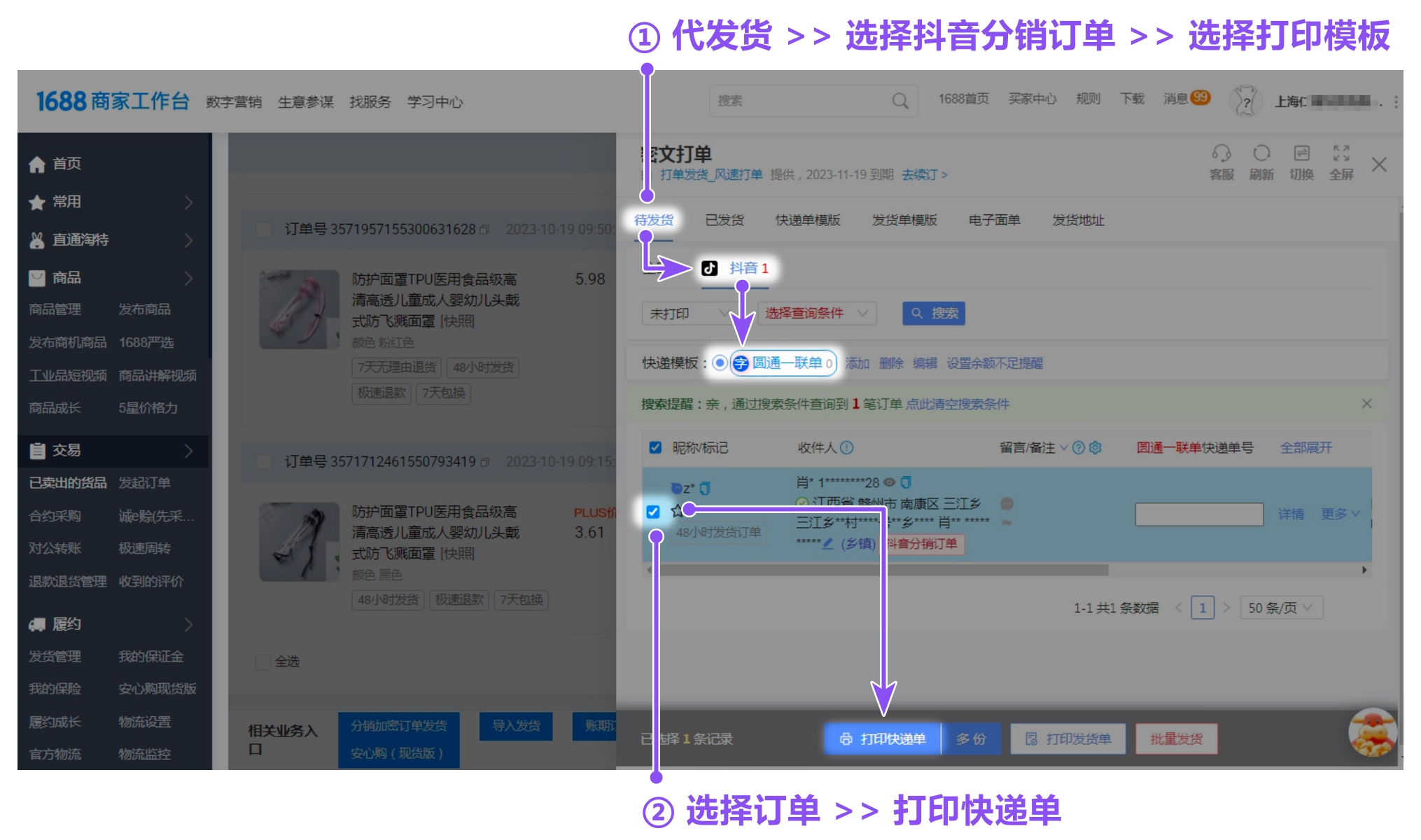
Task: Click the flag icon in order row
Action: (x=1007, y=523)
